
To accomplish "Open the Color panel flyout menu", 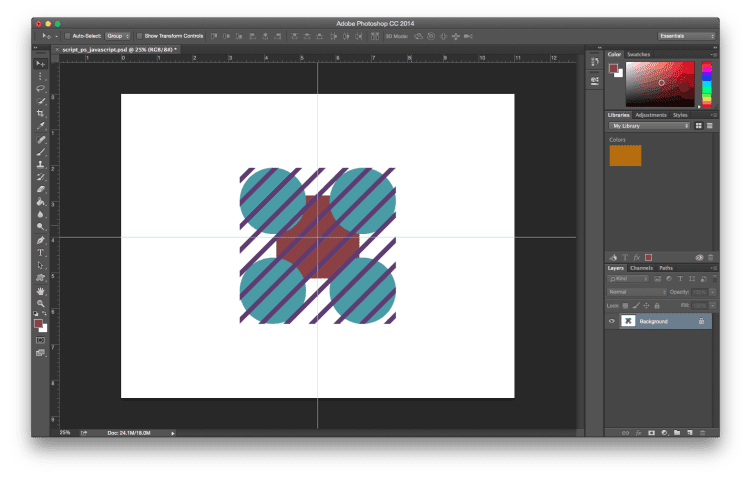I will coord(714,55).
